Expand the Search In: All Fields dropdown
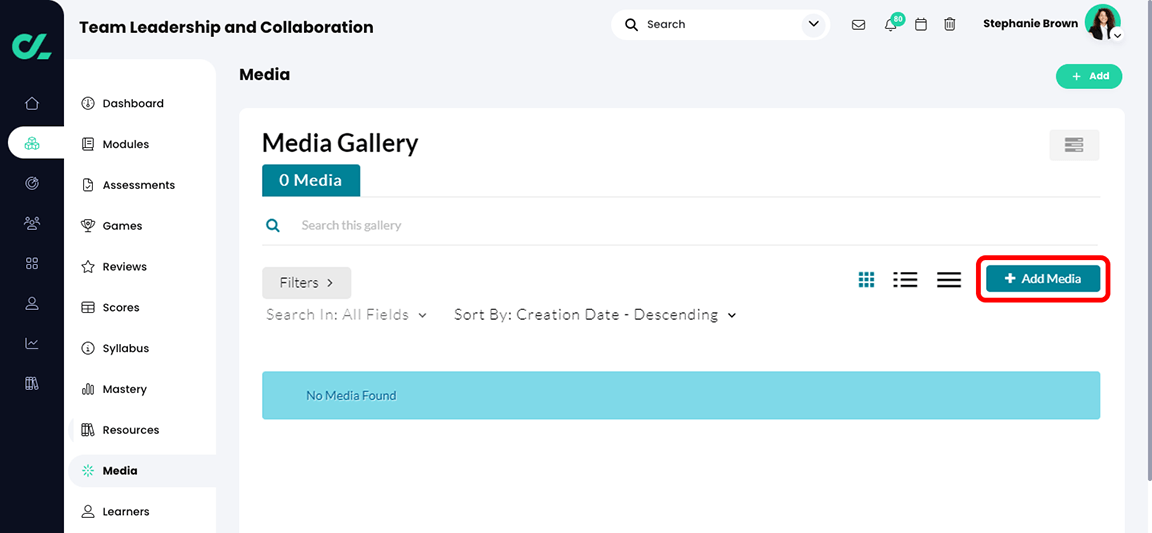1152x533 pixels. [x=346, y=315]
